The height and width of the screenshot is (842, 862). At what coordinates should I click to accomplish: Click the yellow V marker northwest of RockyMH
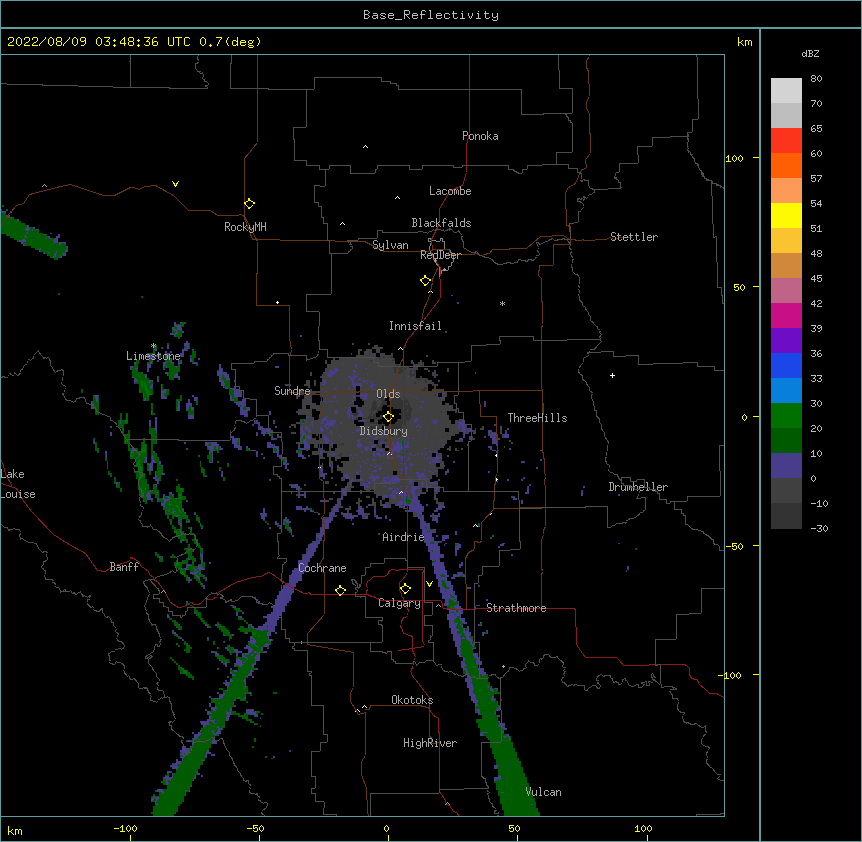tap(175, 184)
